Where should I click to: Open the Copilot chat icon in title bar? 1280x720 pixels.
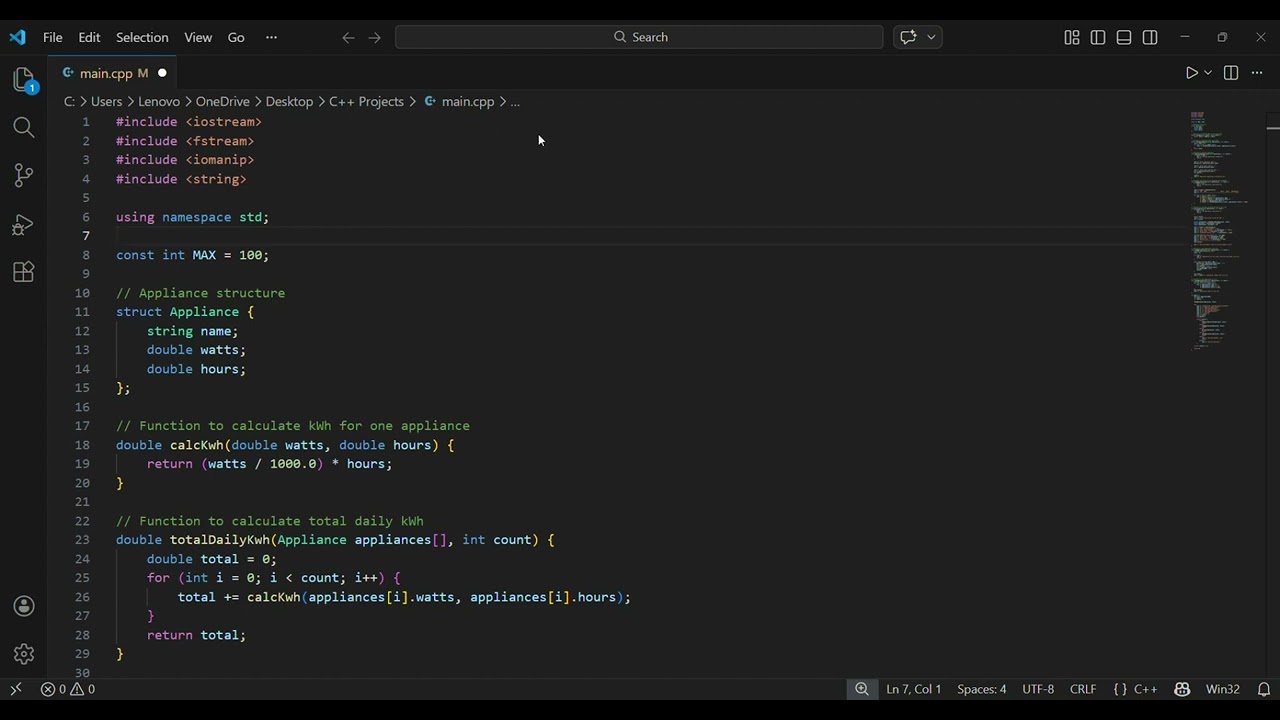coord(908,37)
